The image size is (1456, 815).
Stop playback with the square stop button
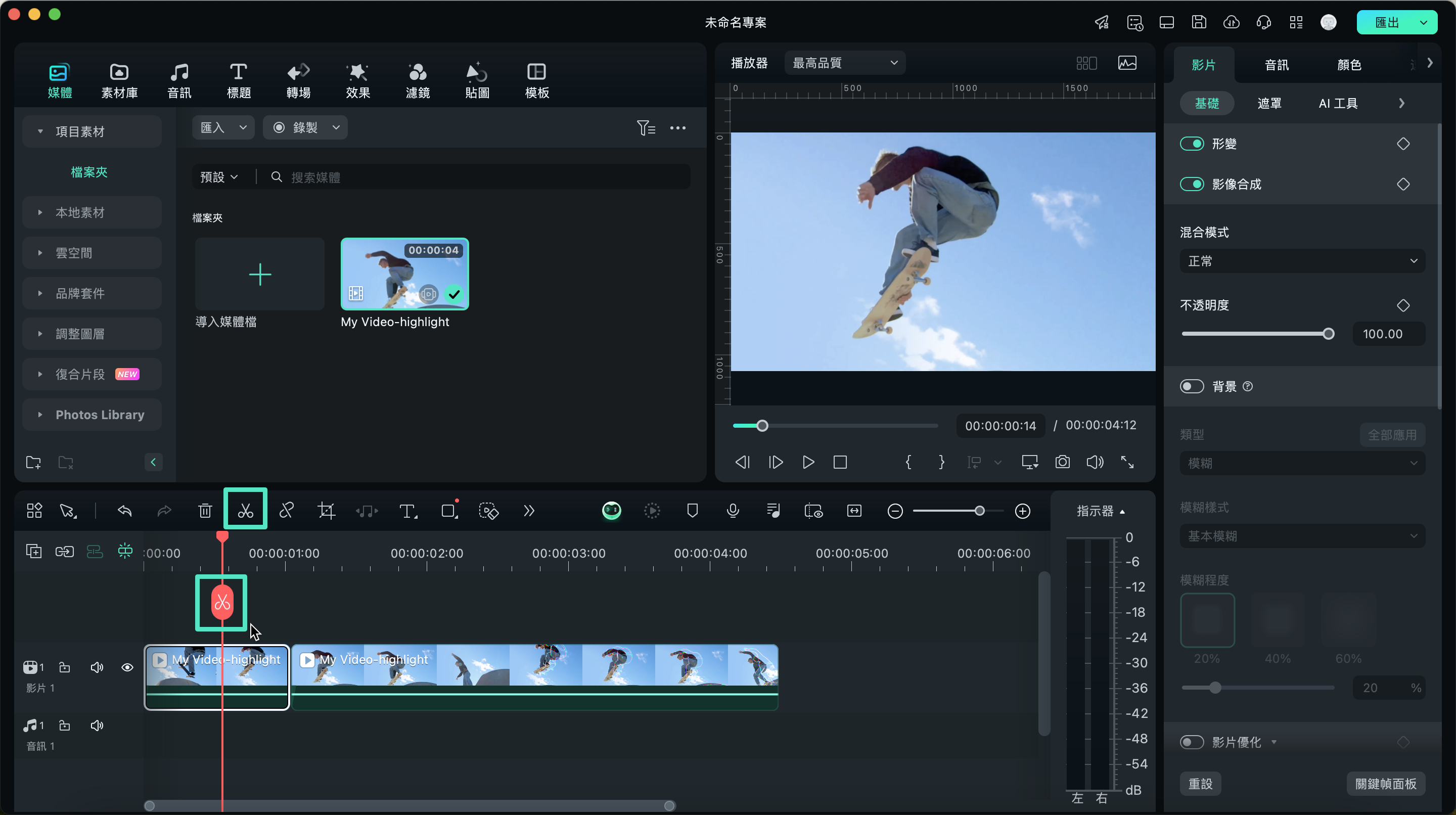coord(840,462)
